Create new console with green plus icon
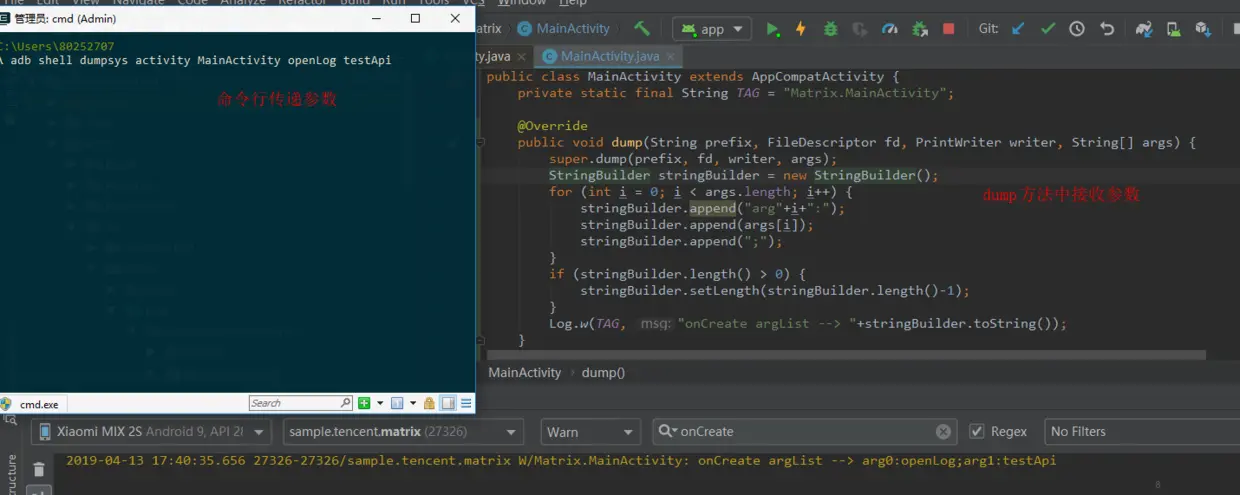This screenshot has height=495, width=1240. [x=364, y=403]
